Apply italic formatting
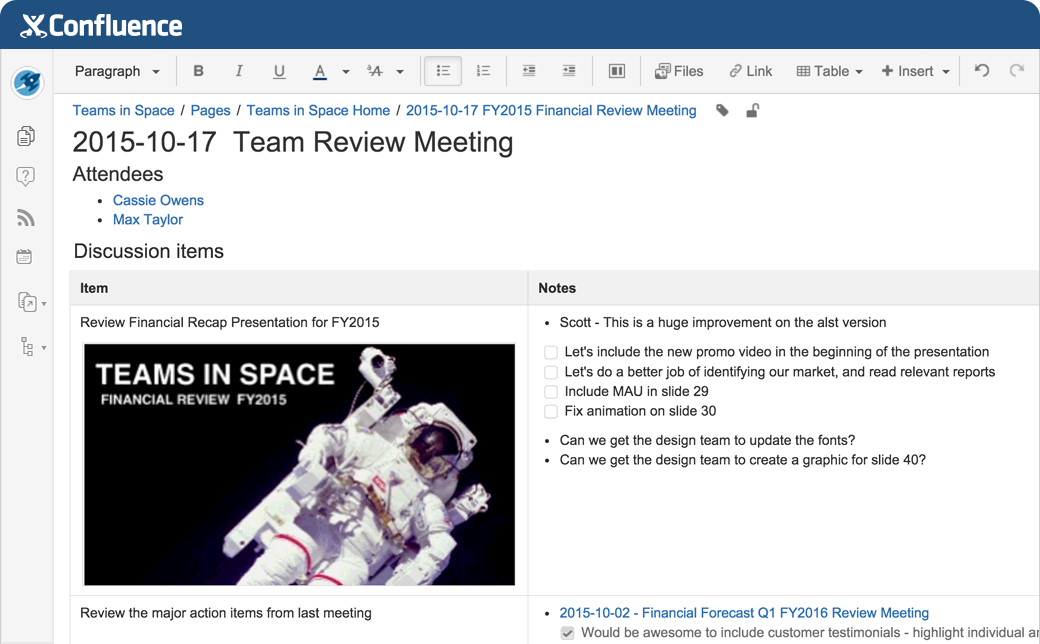The image size is (1040, 644). [x=239, y=71]
